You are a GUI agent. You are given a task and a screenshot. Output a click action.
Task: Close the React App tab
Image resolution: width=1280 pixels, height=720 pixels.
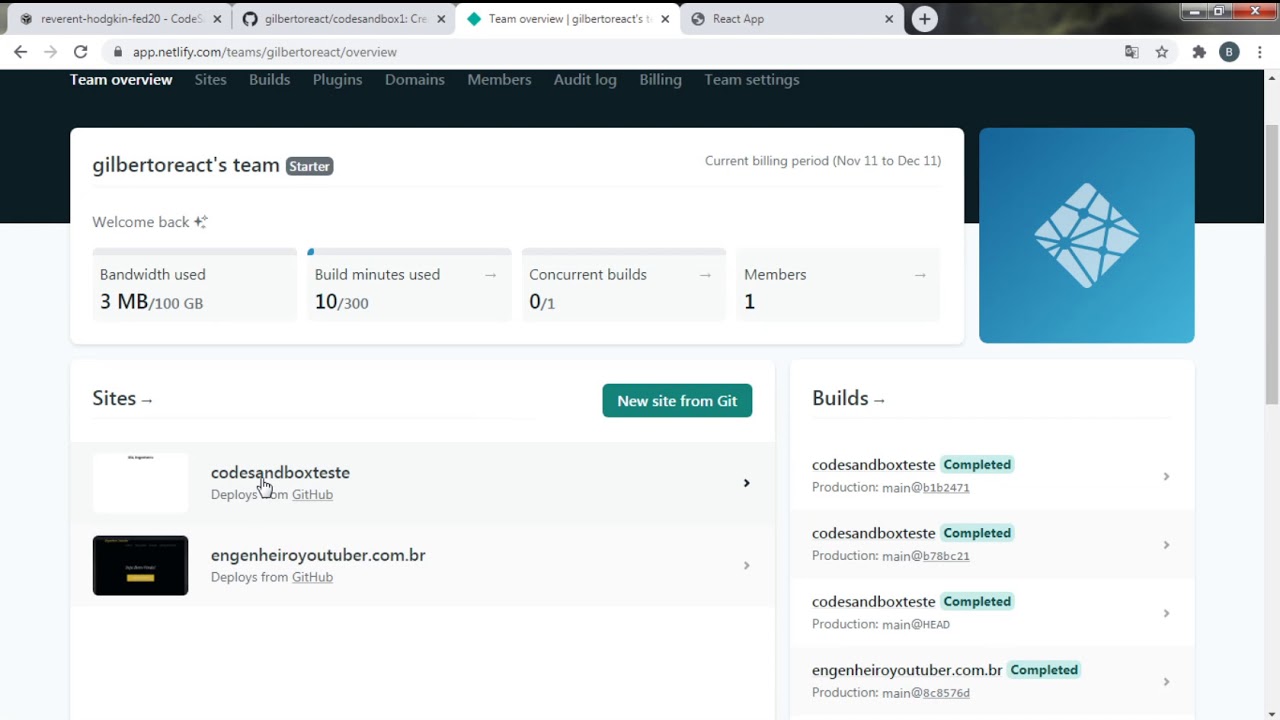[889, 19]
